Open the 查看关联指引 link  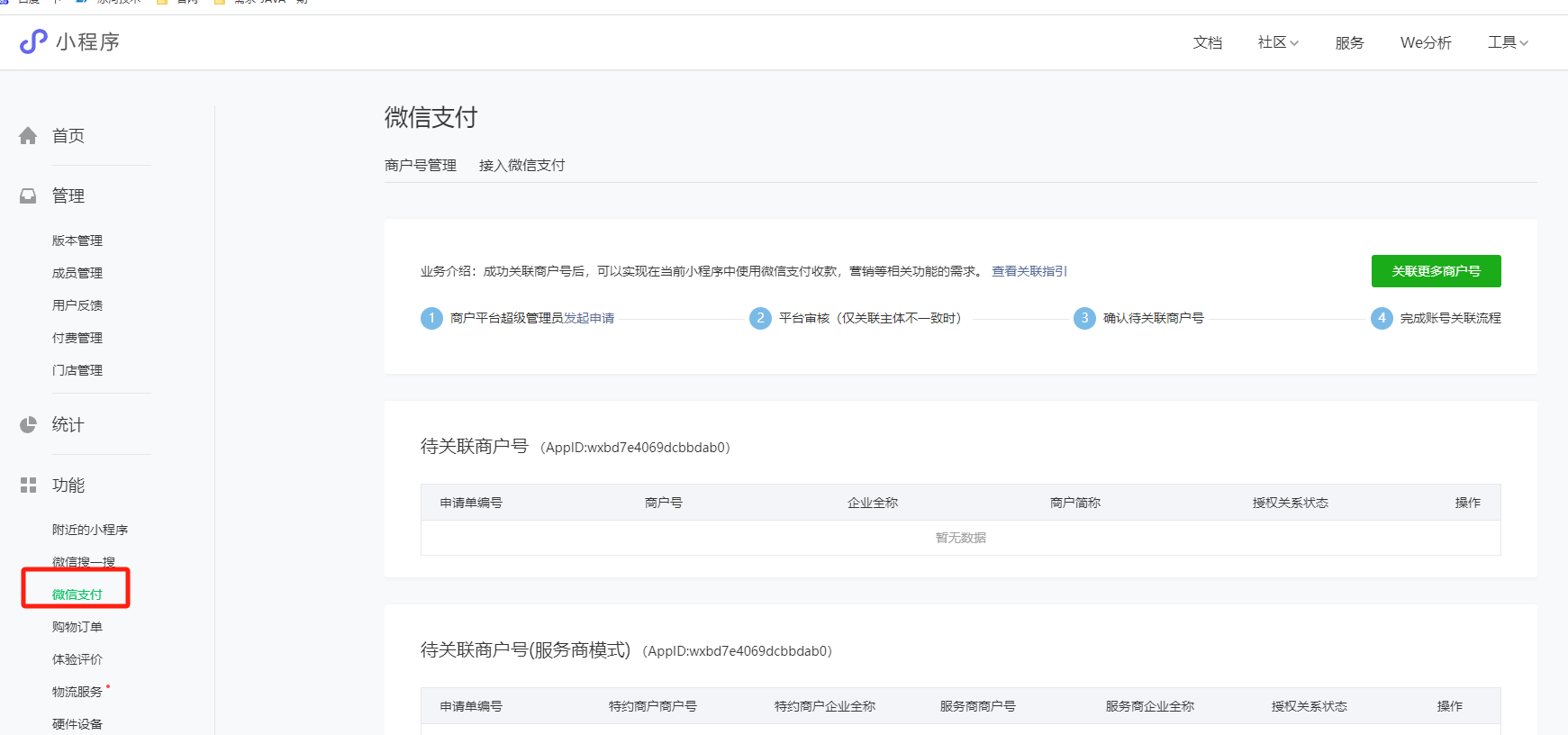(1029, 271)
